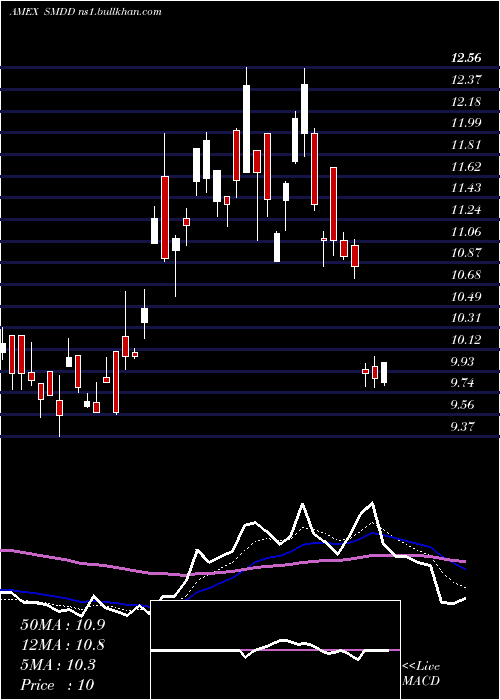Image resolution: width=500 pixels, height=700 pixels.
Task: Click the 50MA : 10.9 legend value
Action: coord(62,625)
